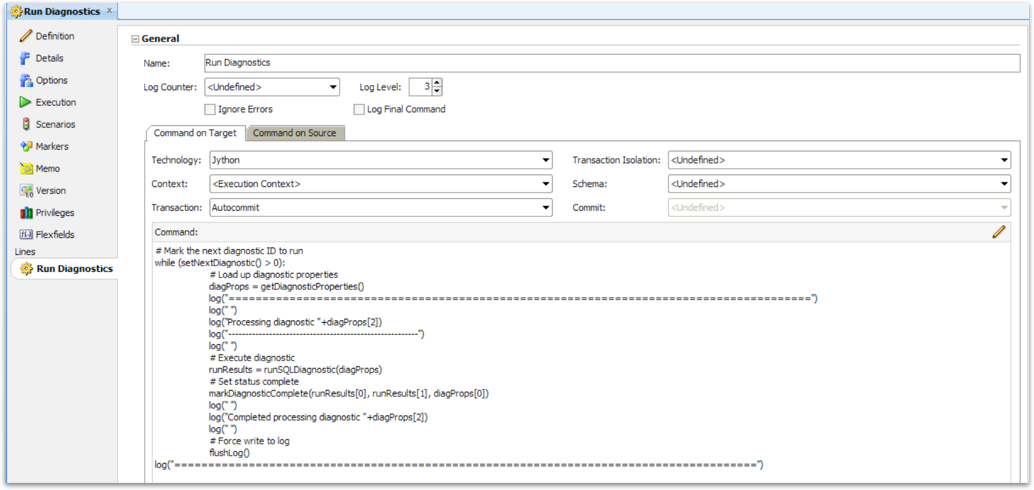Click the "# Mark the next diagnostic ID to run" line

click(x=229, y=251)
